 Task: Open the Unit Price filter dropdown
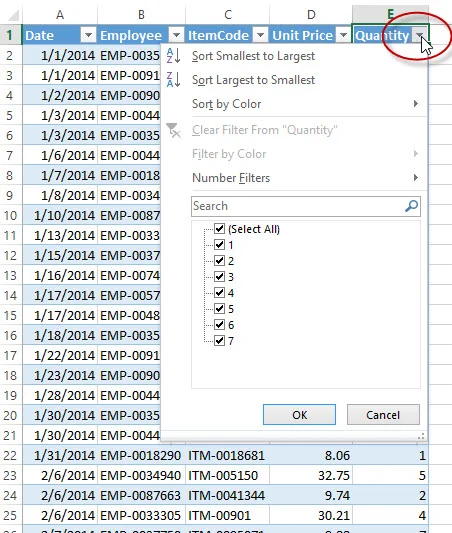(x=343, y=35)
